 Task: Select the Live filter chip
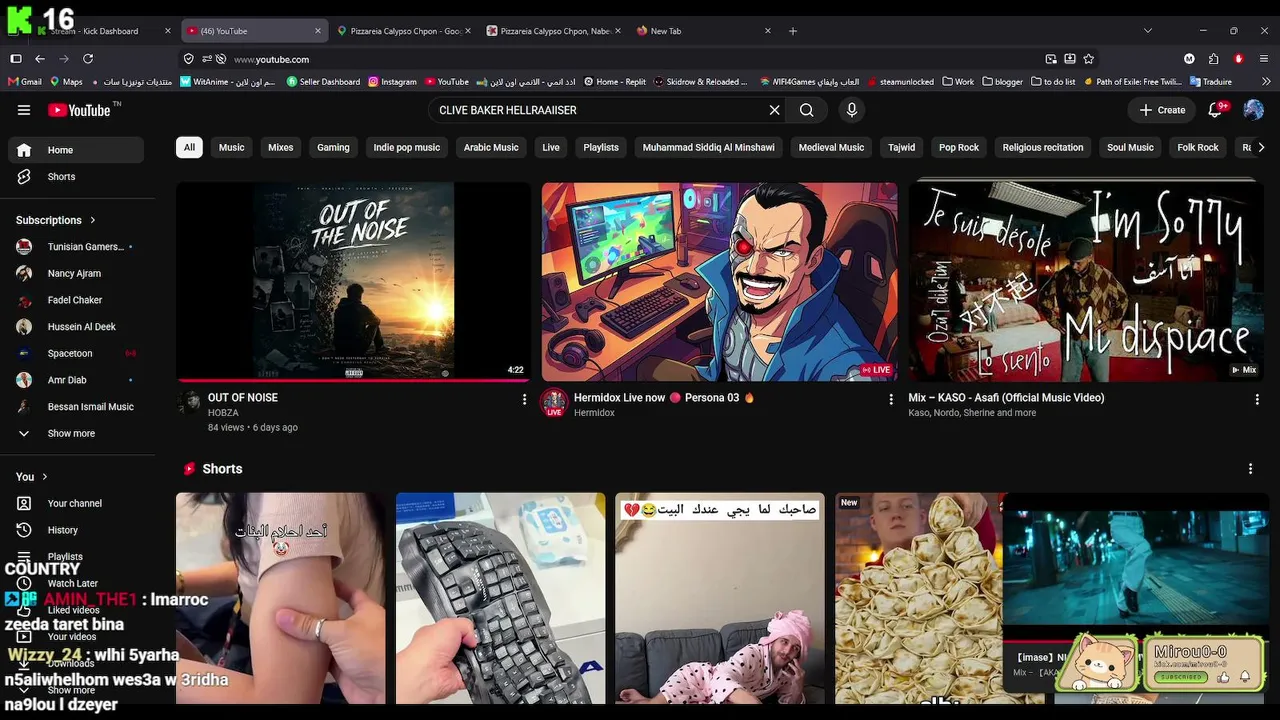pyautogui.click(x=551, y=147)
